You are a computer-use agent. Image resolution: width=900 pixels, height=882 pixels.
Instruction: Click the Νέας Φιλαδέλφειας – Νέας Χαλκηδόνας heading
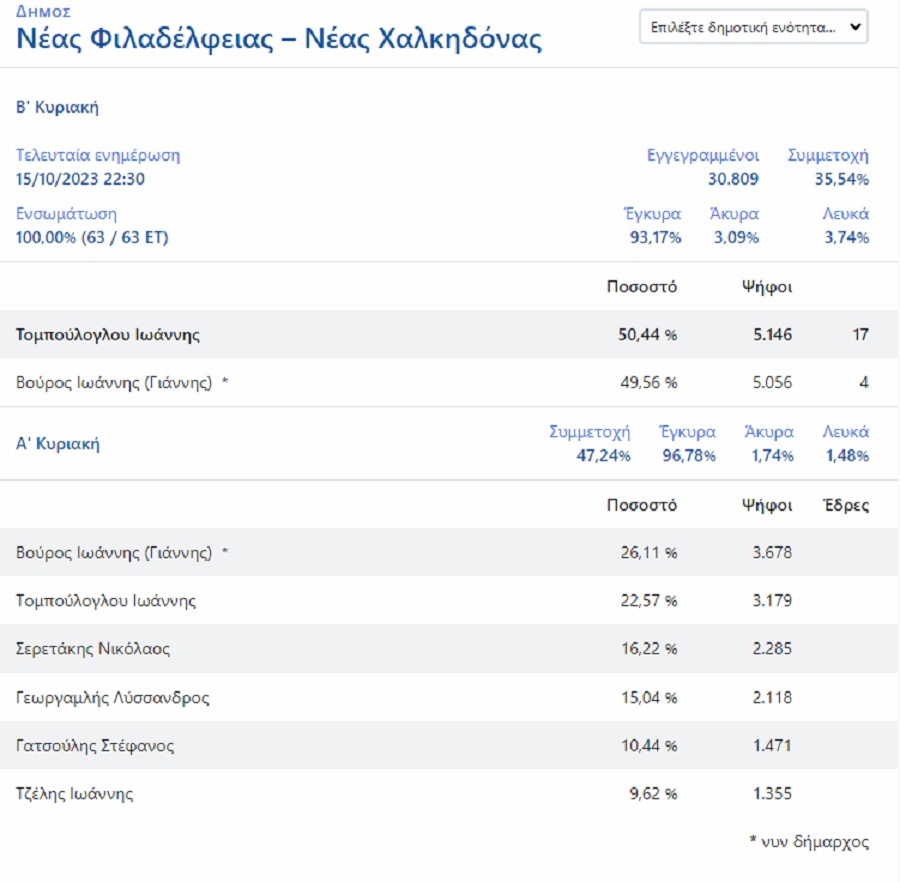tap(279, 40)
